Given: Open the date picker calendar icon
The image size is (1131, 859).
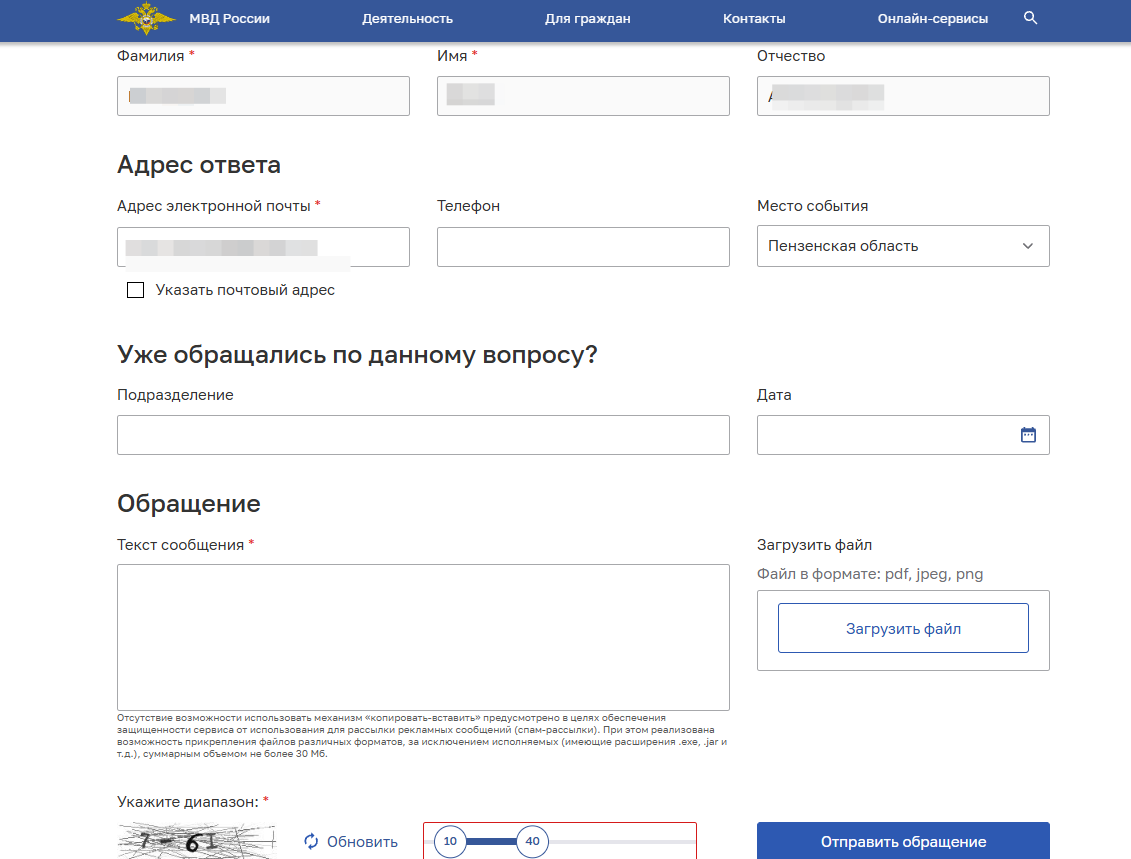Looking at the screenshot, I should [1028, 434].
